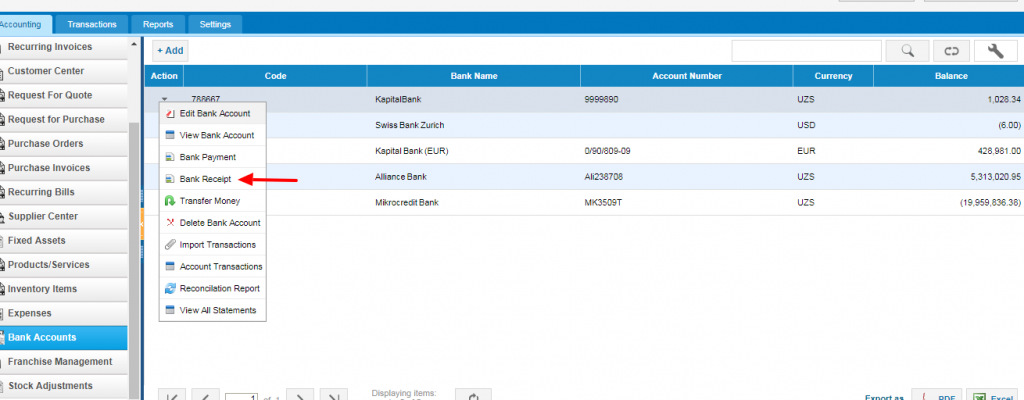Image resolution: width=1024 pixels, height=400 pixels.
Task: Click the page number input box
Action: tap(241, 397)
